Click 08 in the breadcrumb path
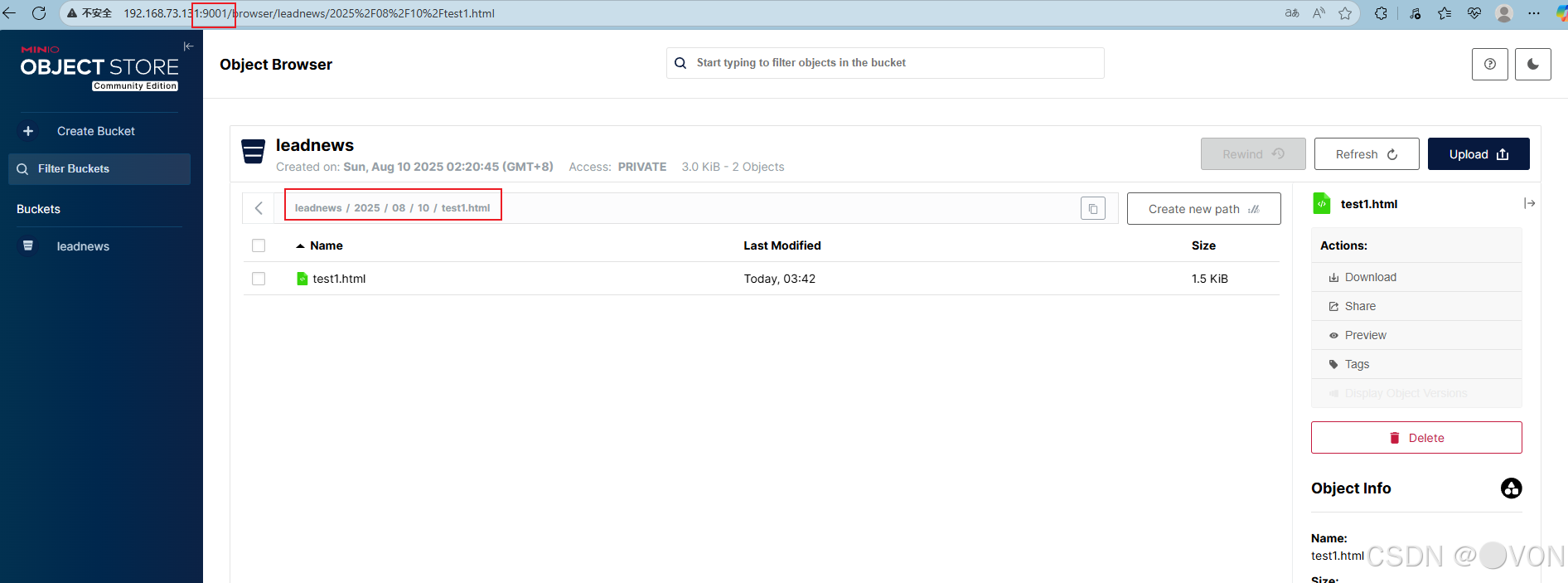1568x583 pixels. coord(399,208)
